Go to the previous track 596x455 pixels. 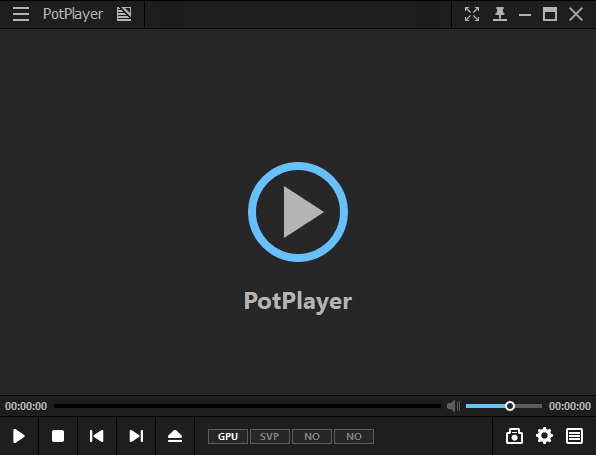click(x=97, y=436)
